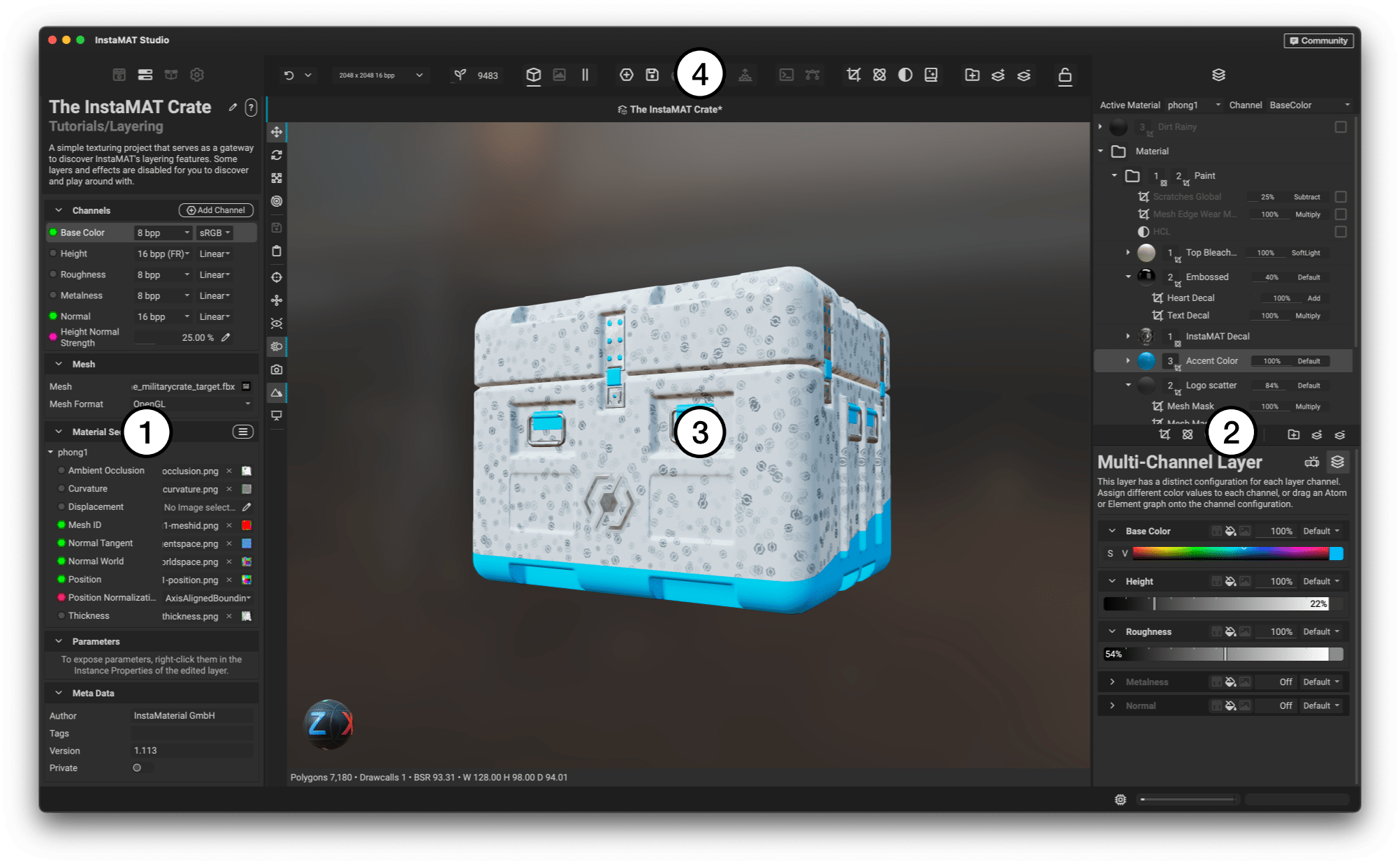1400x864 pixels.
Task: Click the Add Channel button
Action: (x=216, y=210)
